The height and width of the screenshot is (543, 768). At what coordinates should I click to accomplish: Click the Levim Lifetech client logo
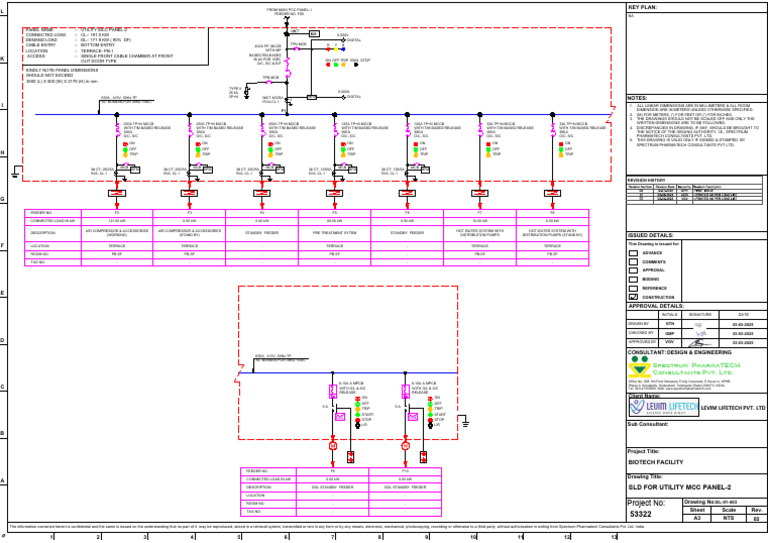[664, 407]
